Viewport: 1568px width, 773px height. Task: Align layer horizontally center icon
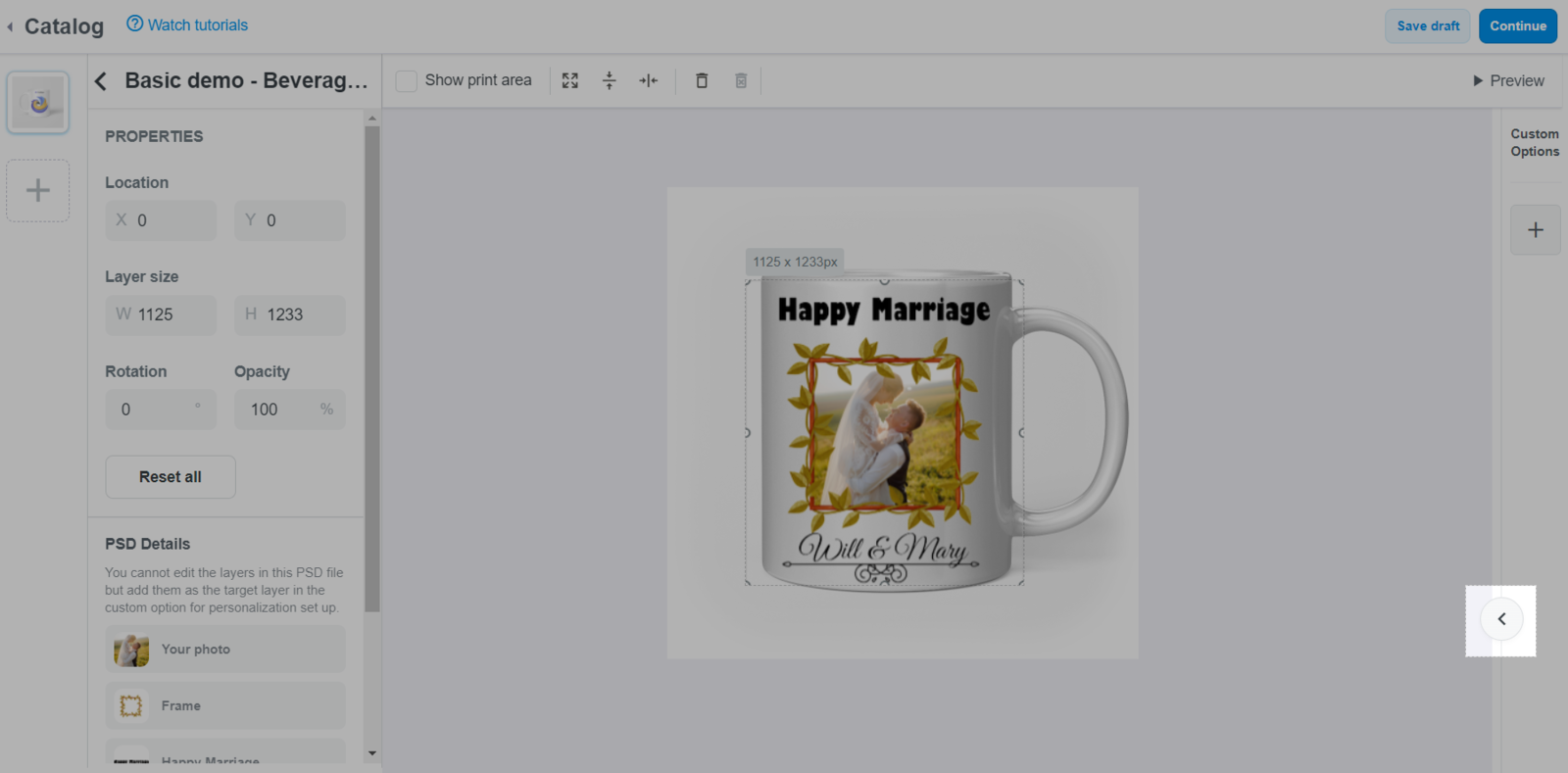tap(649, 80)
